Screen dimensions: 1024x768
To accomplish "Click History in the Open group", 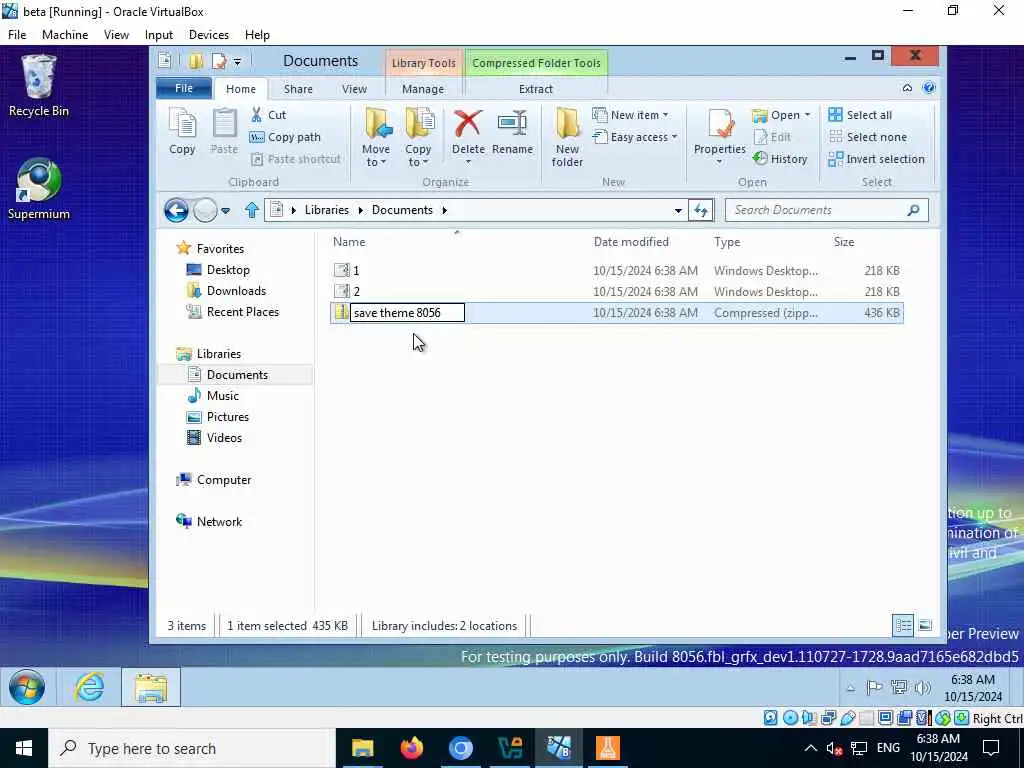I will (780, 159).
